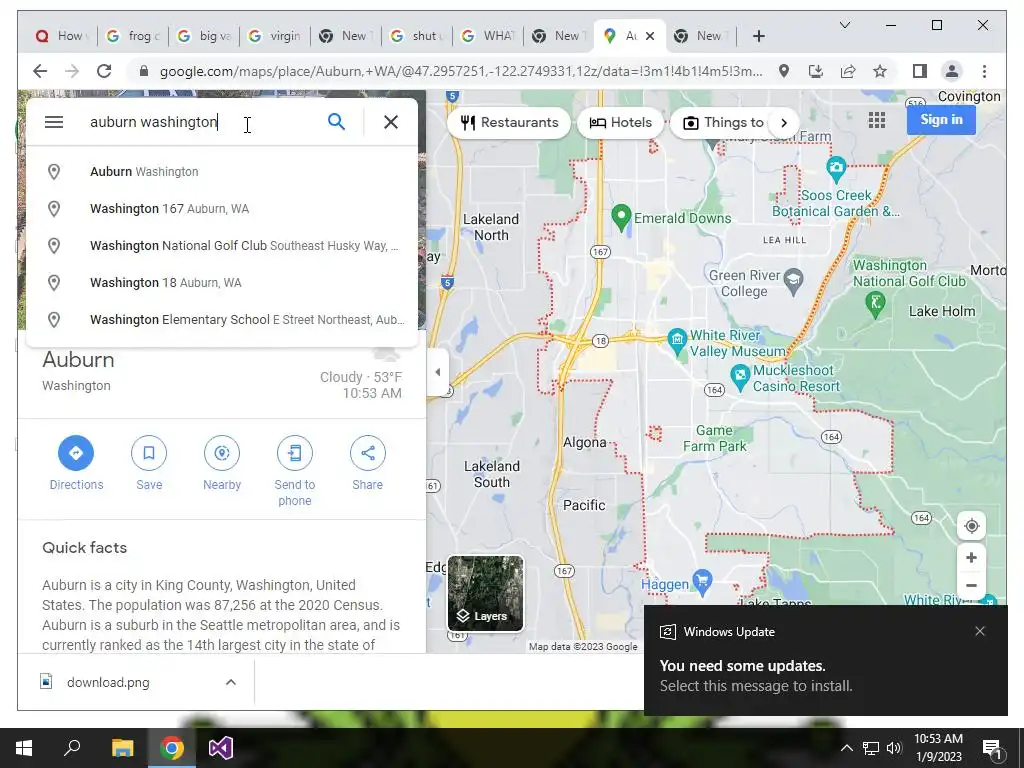Click the Haggen shopping cart marker

click(702, 581)
